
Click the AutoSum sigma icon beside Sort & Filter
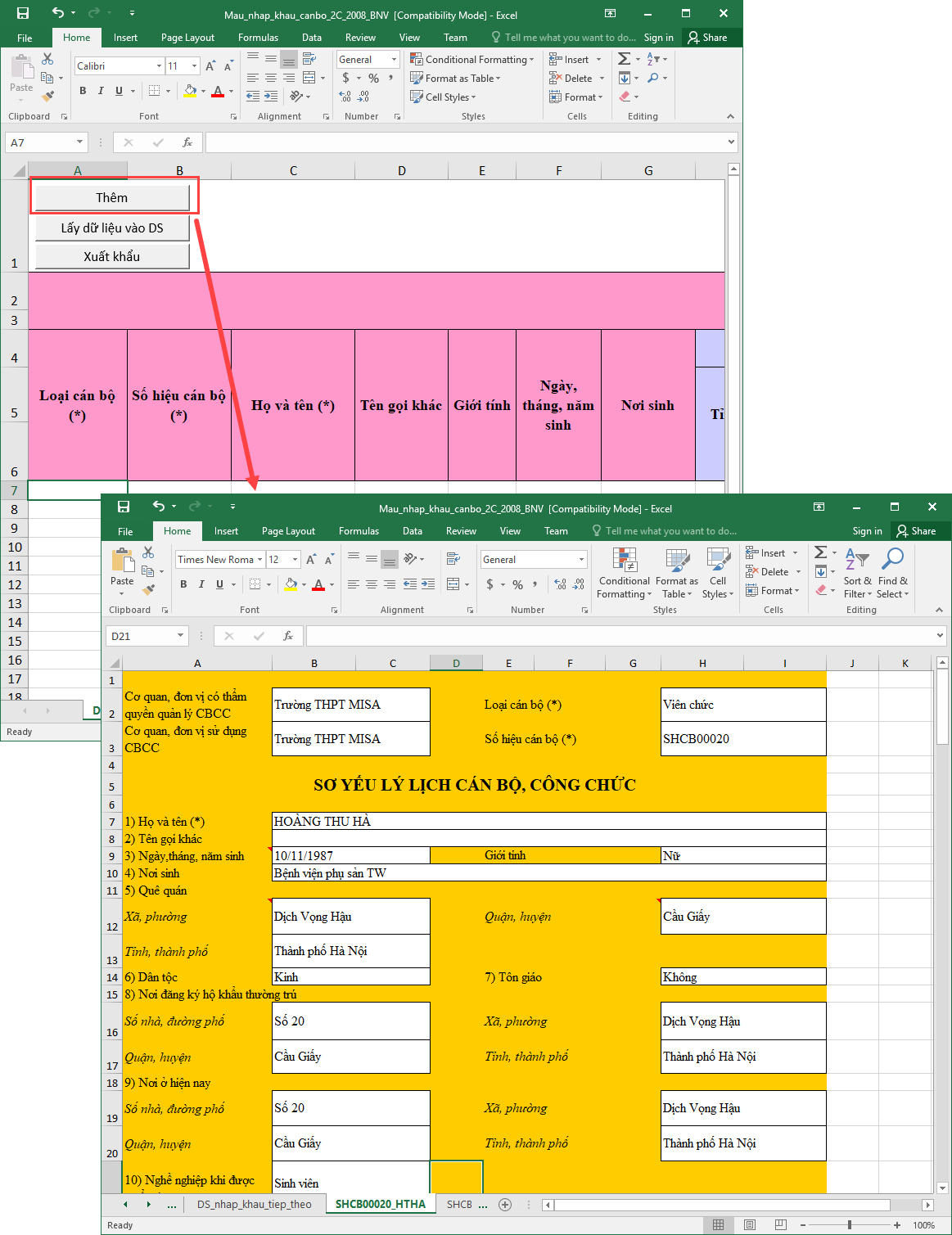tap(821, 552)
